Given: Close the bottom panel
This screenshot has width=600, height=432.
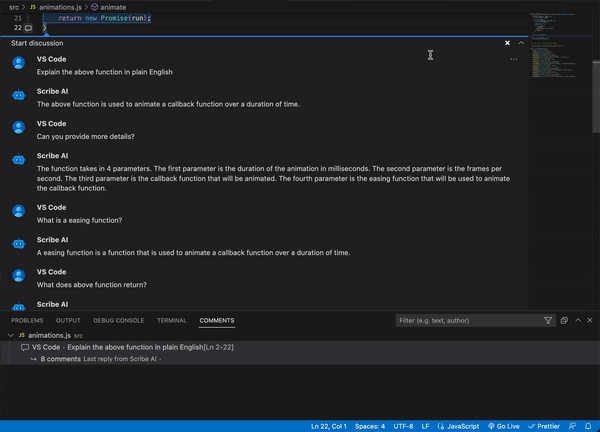Looking at the screenshot, I should click(x=590, y=320).
